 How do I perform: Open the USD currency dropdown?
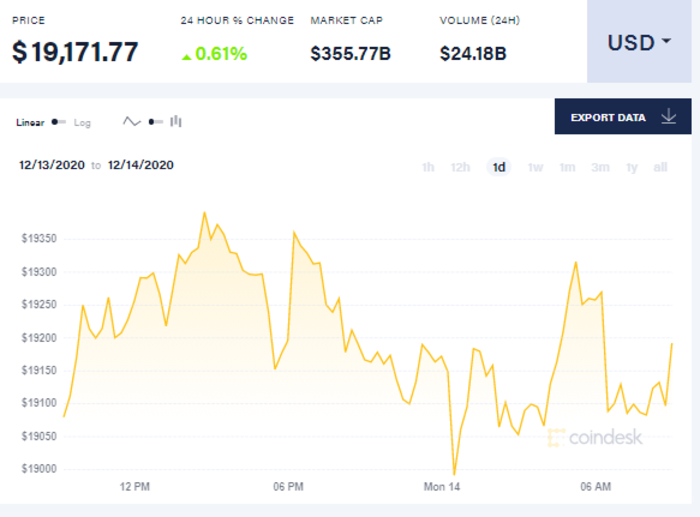(x=639, y=42)
